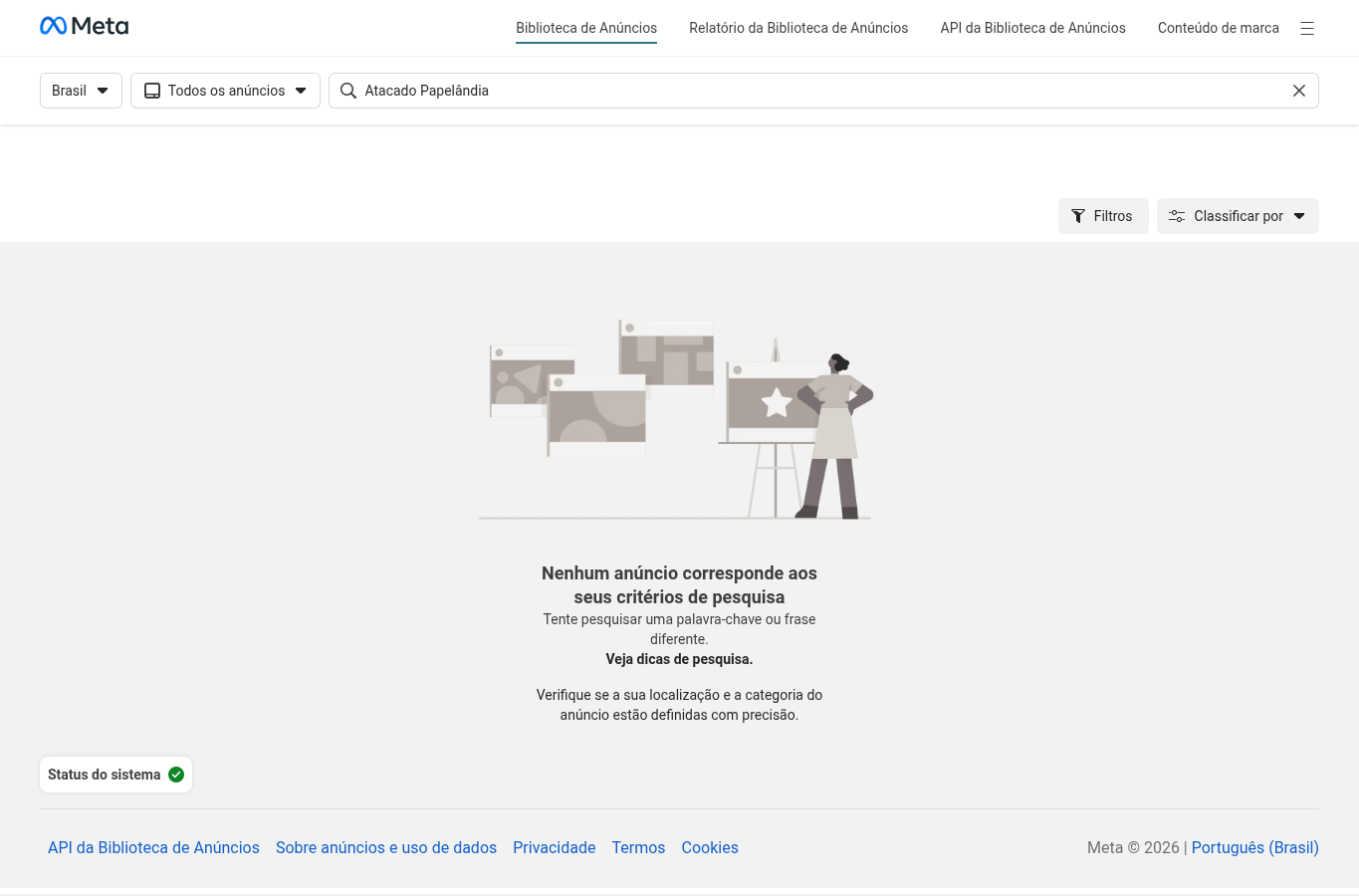Image resolution: width=1359 pixels, height=896 pixels.
Task: Open the Brasil country dropdown
Action: coord(81,91)
